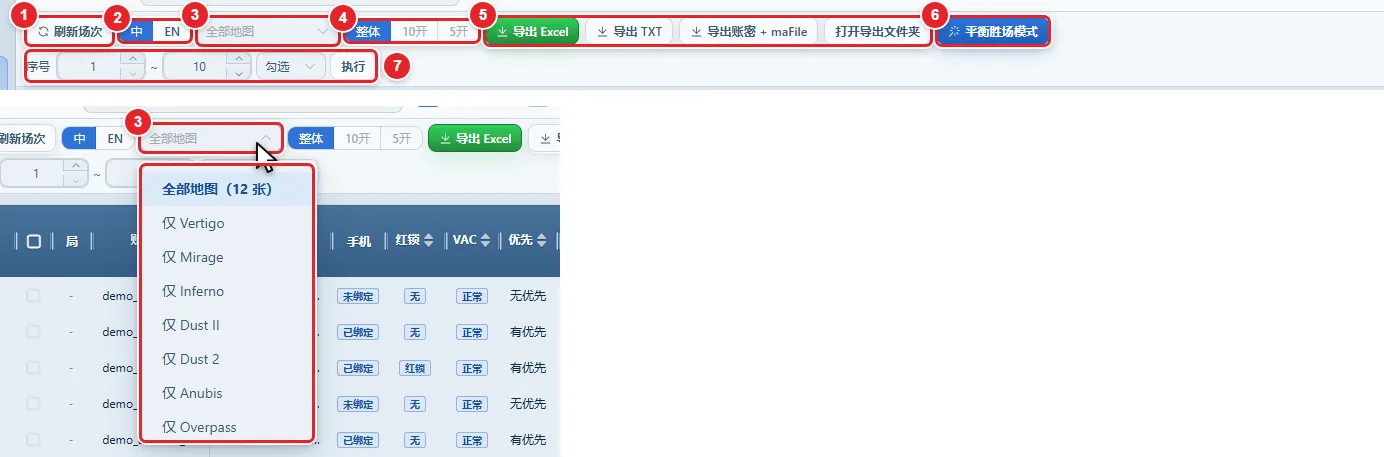Viewport: 1384px width, 457px height.
Task: Click green 导出 Excel button in top strip
Action: click(532, 32)
